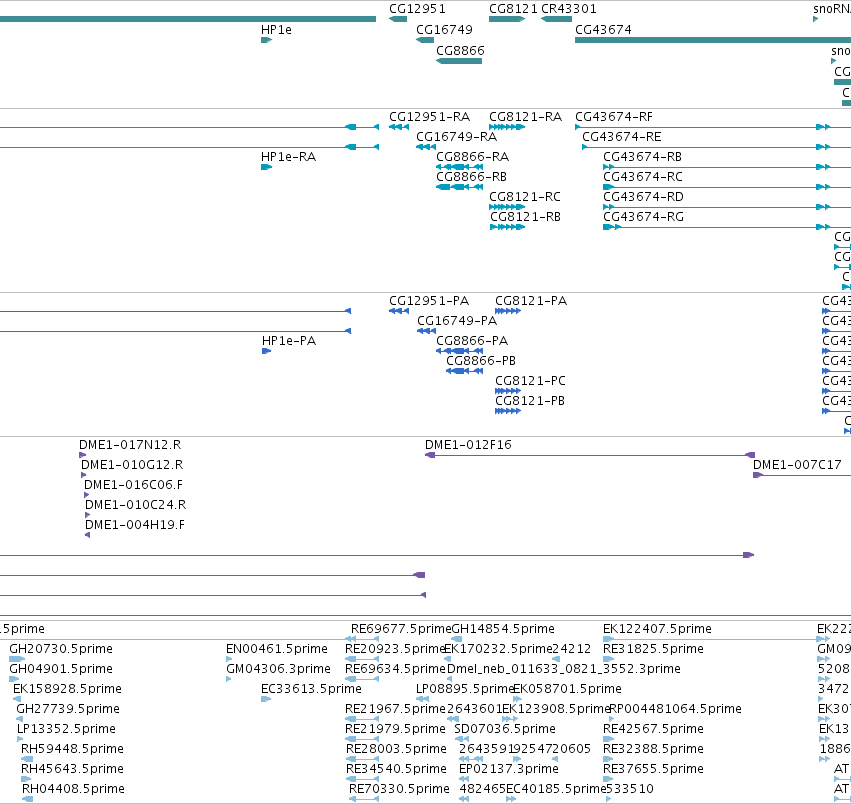This screenshot has width=851, height=804.
Task: Select EST RE32388.5prime
Action: 653,749
